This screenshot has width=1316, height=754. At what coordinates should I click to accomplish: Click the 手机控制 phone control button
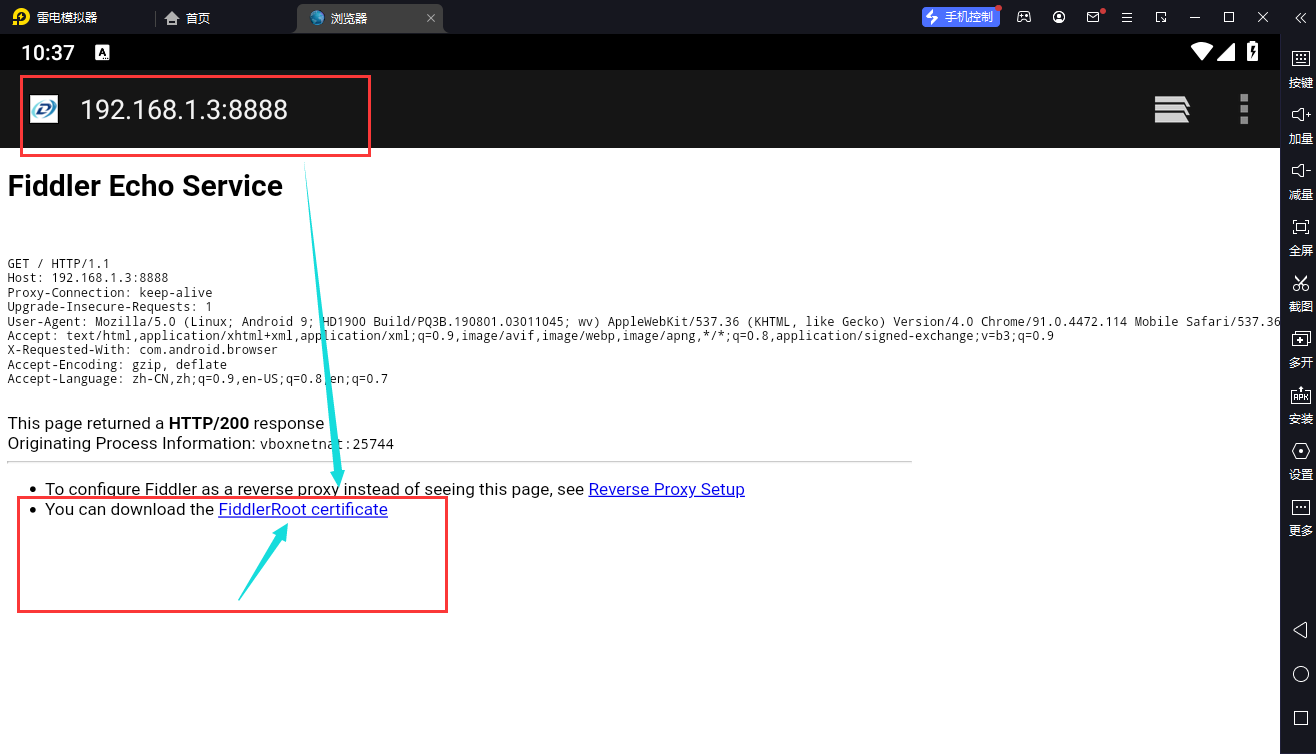tap(960, 17)
